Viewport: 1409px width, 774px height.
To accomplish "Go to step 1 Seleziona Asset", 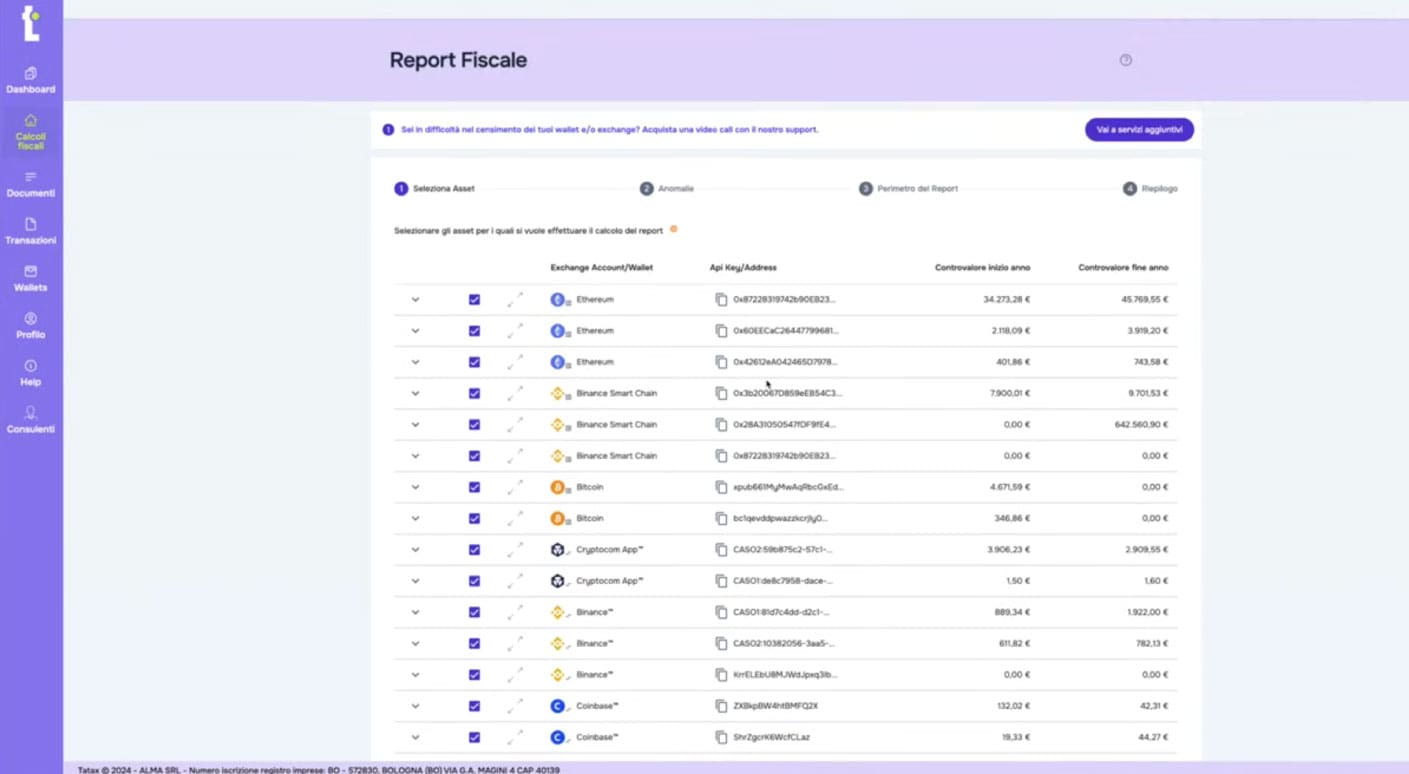I will coord(435,188).
